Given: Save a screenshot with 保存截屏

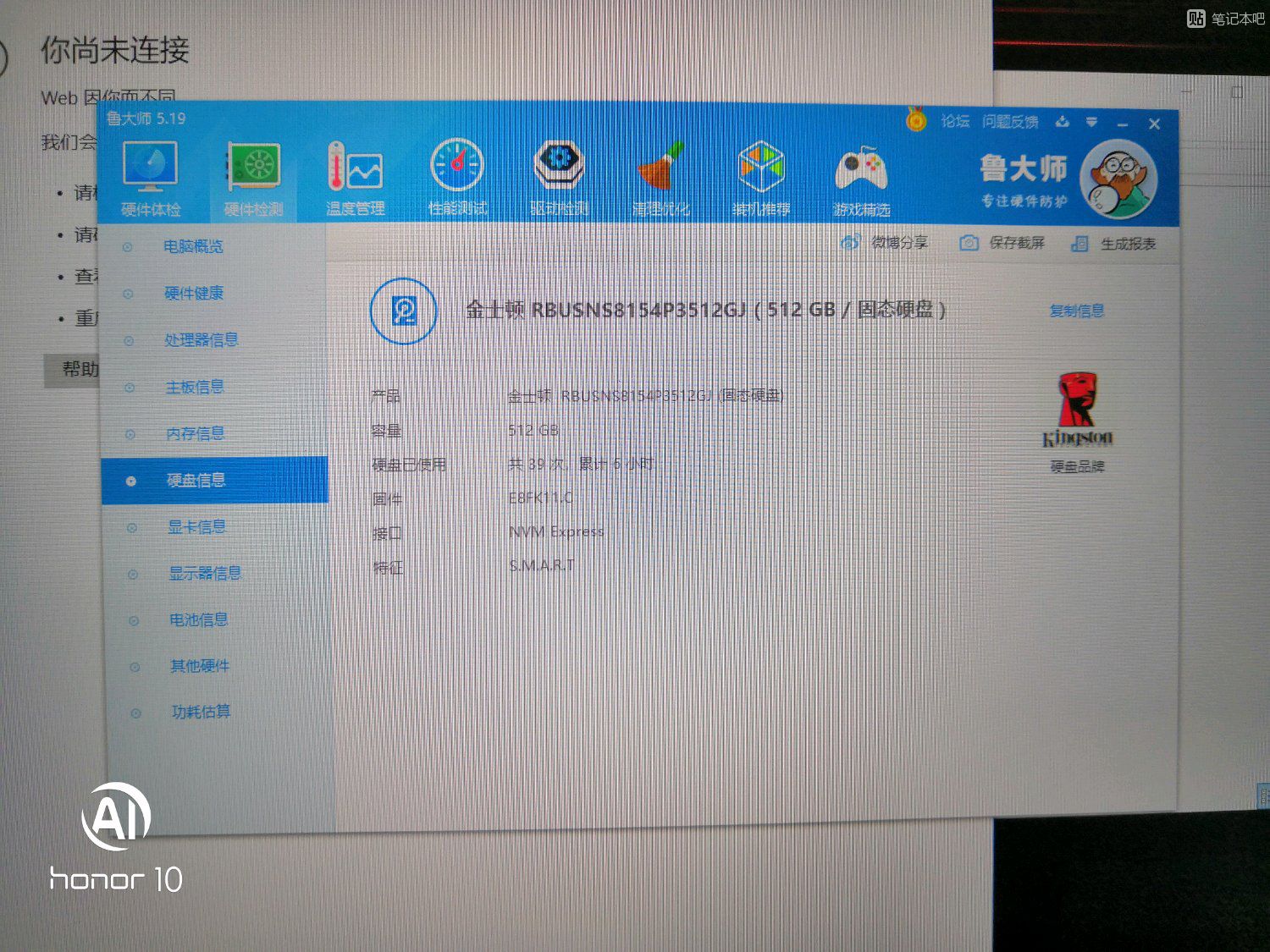Looking at the screenshot, I should (1002, 244).
